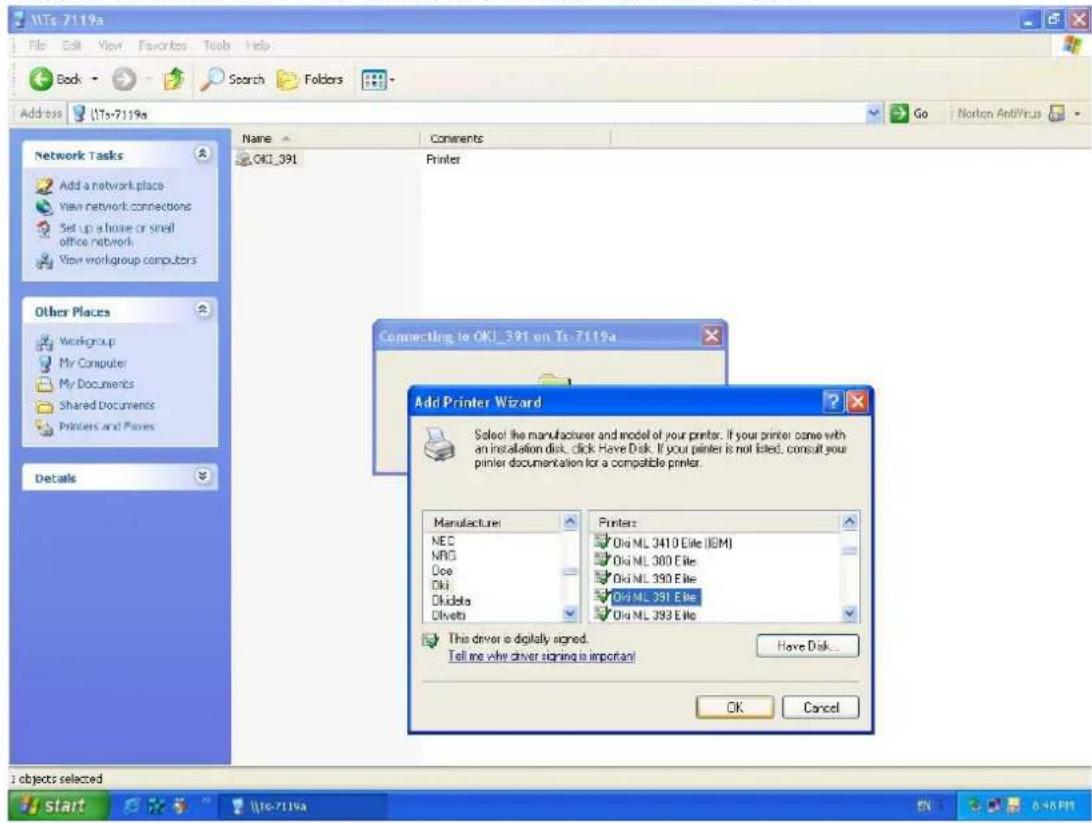
Task: Select Okidata in Manufacturer list
Action: click(x=451, y=600)
